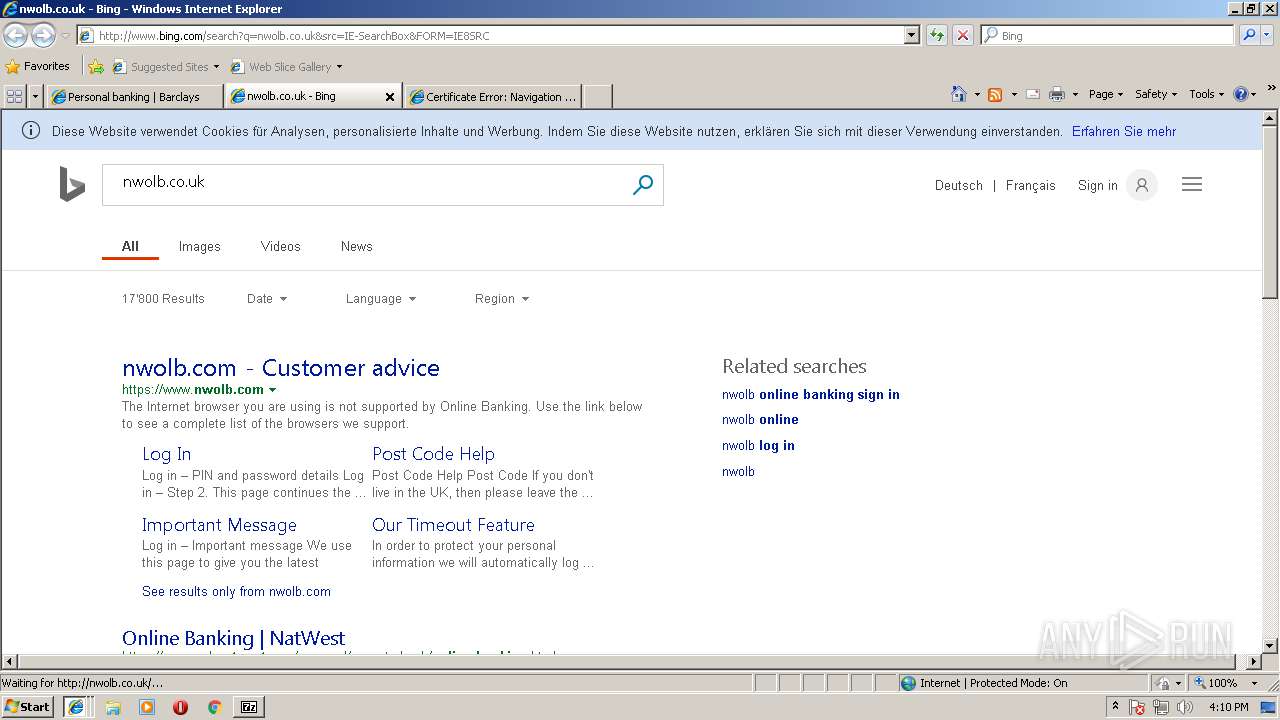Open Bing account avatar icon

coord(1141,185)
